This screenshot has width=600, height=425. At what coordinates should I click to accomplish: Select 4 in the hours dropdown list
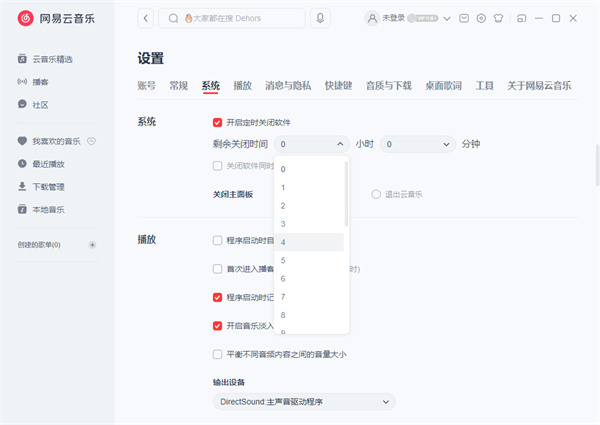310,242
